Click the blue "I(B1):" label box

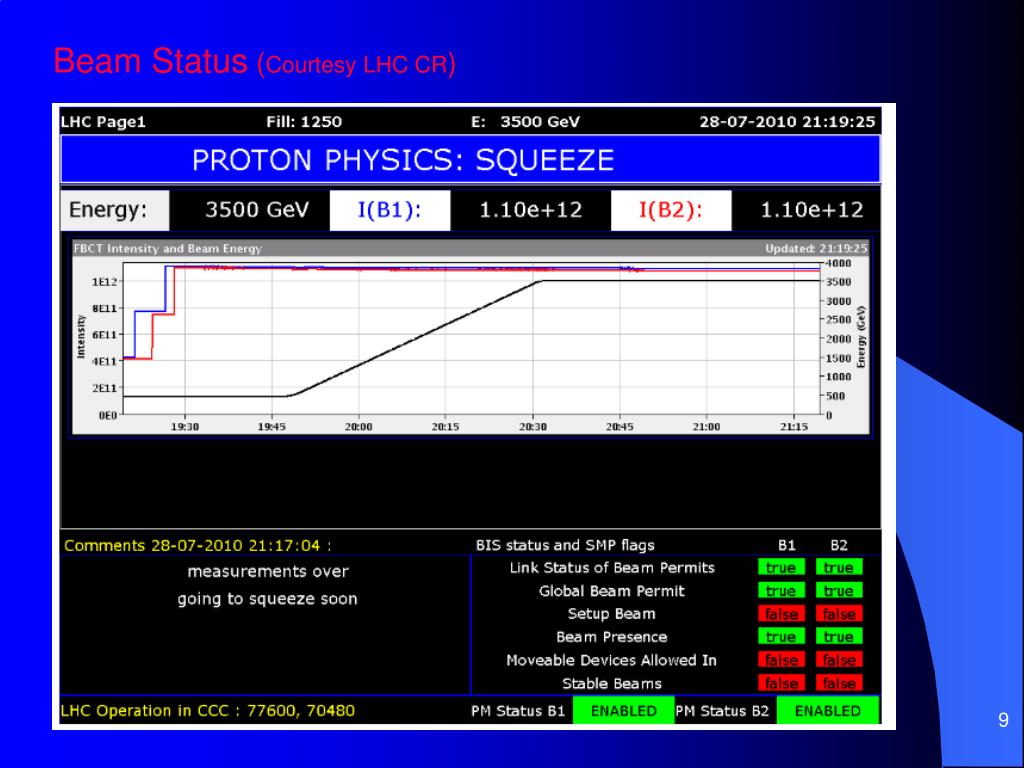390,210
